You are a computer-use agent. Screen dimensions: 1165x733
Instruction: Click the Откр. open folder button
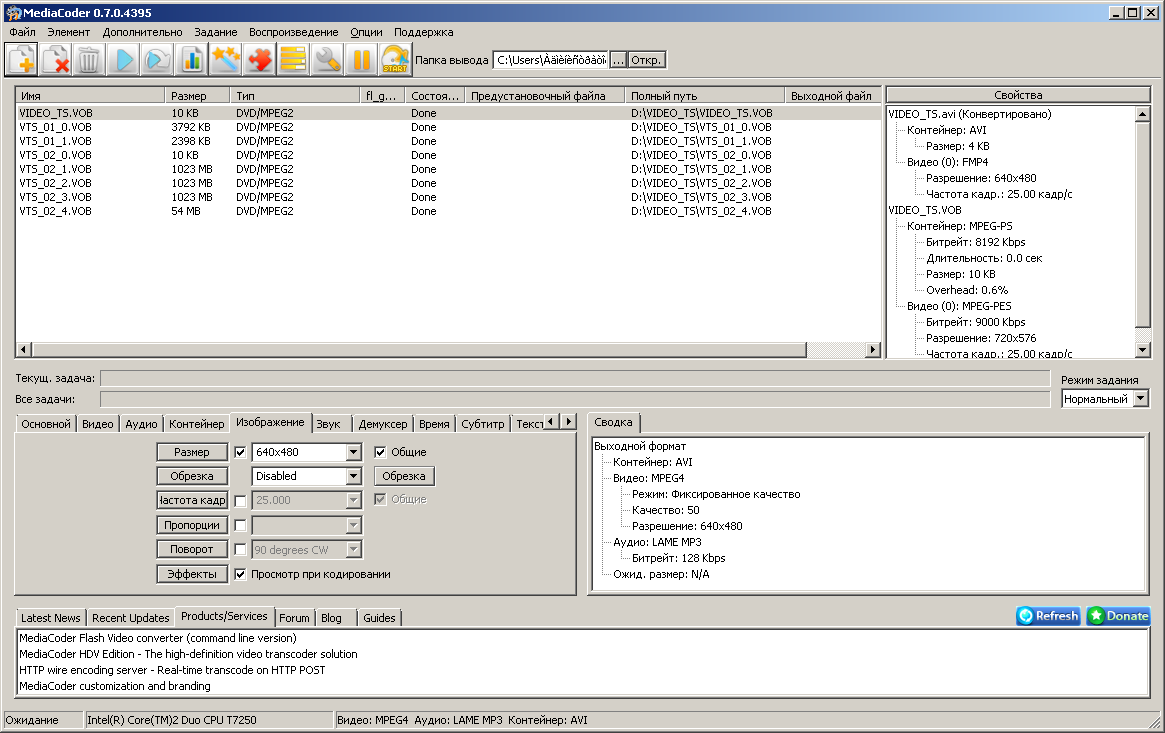646,60
